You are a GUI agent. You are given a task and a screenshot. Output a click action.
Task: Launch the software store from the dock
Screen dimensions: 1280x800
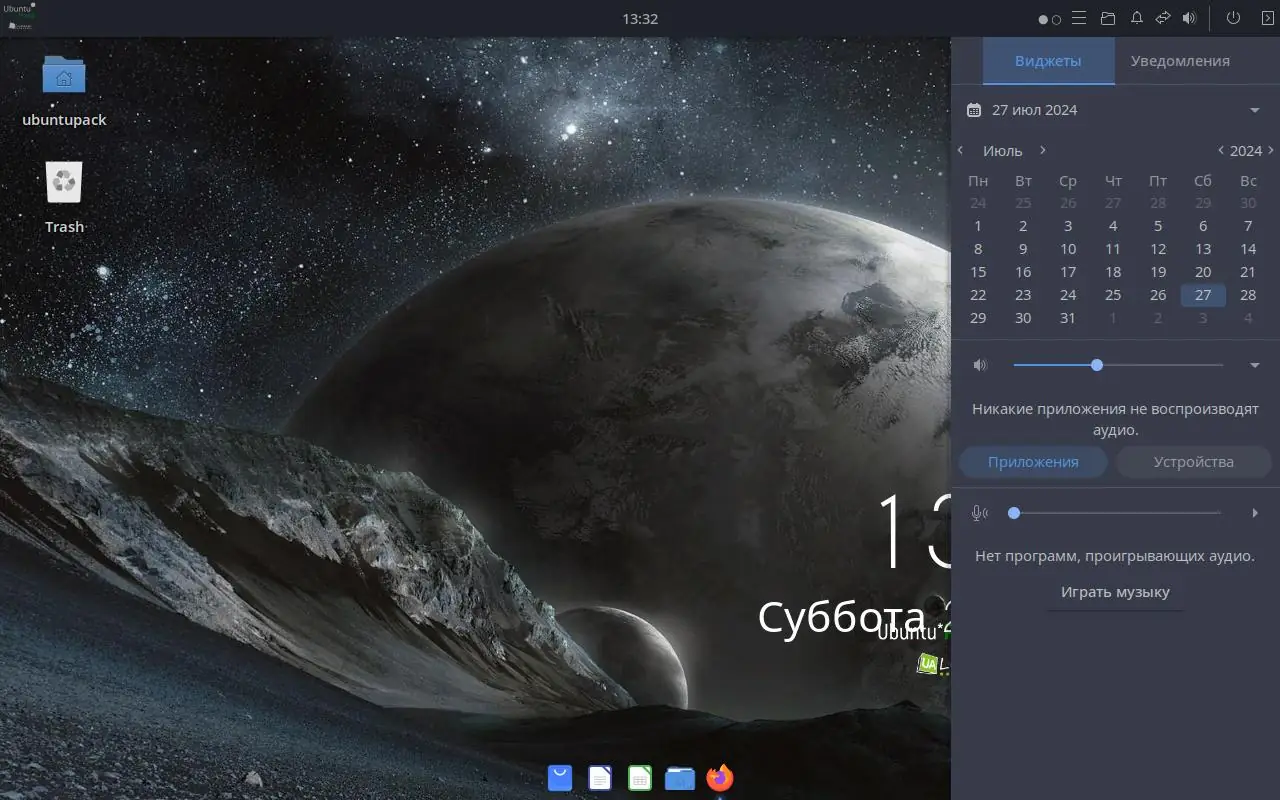(560, 777)
